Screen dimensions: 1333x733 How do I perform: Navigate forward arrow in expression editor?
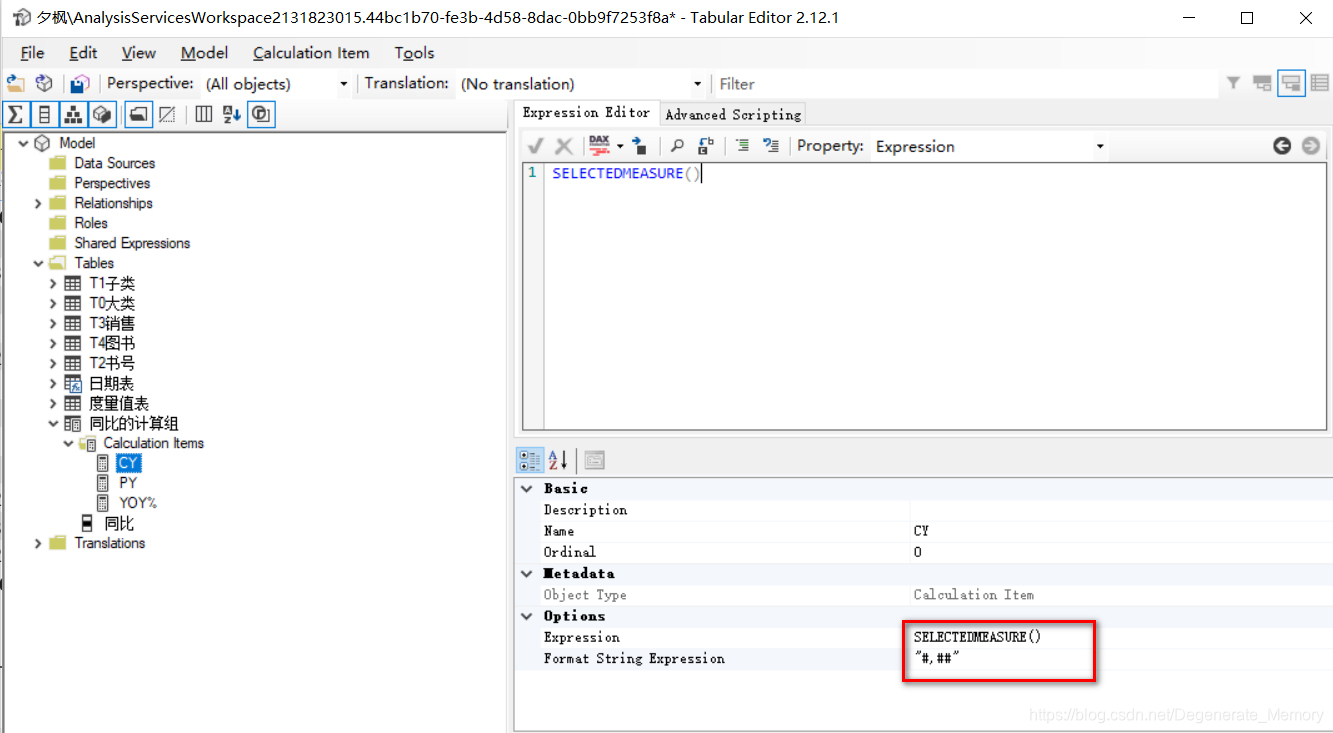(x=1311, y=146)
